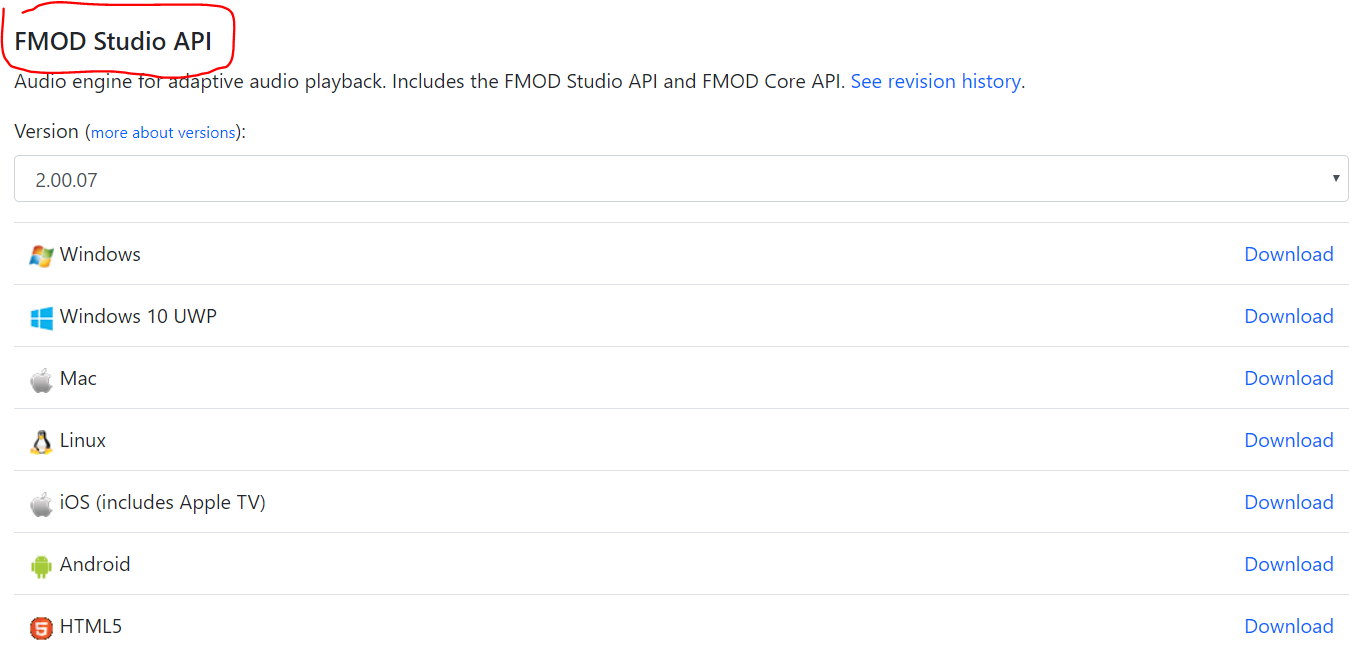Click the Mac apple icon
The height and width of the screenshot is (652, 1358).
(x=41, y=380)
